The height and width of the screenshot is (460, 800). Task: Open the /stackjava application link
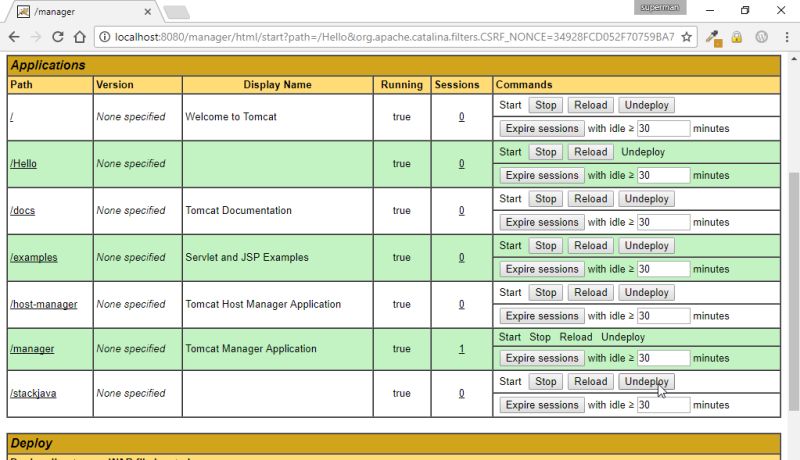pos(33,393)
